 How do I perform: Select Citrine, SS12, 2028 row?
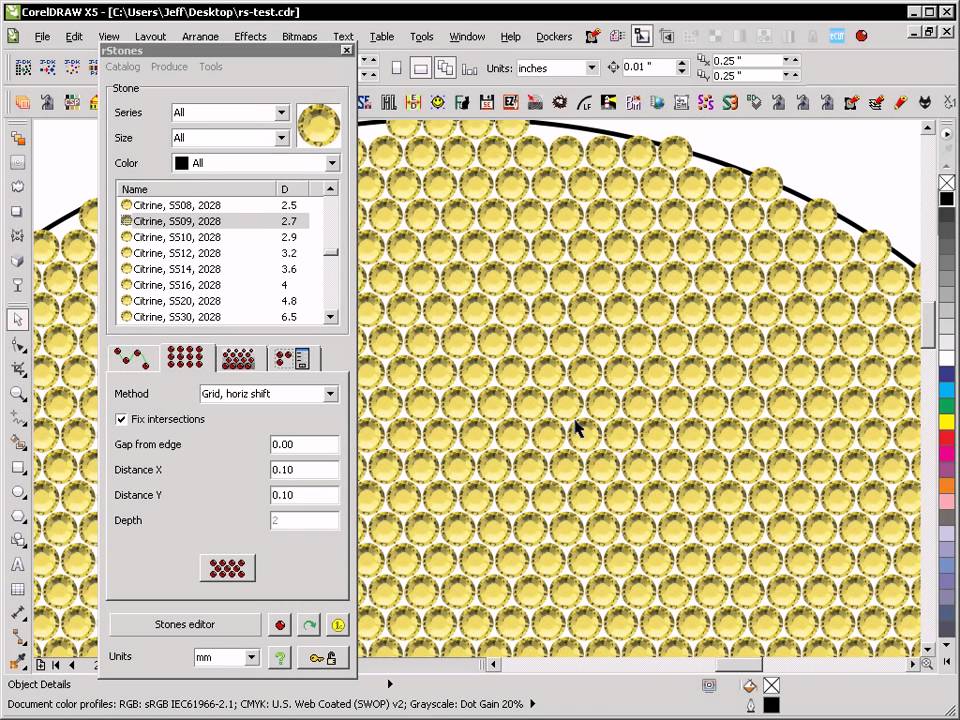coord(213,253)
